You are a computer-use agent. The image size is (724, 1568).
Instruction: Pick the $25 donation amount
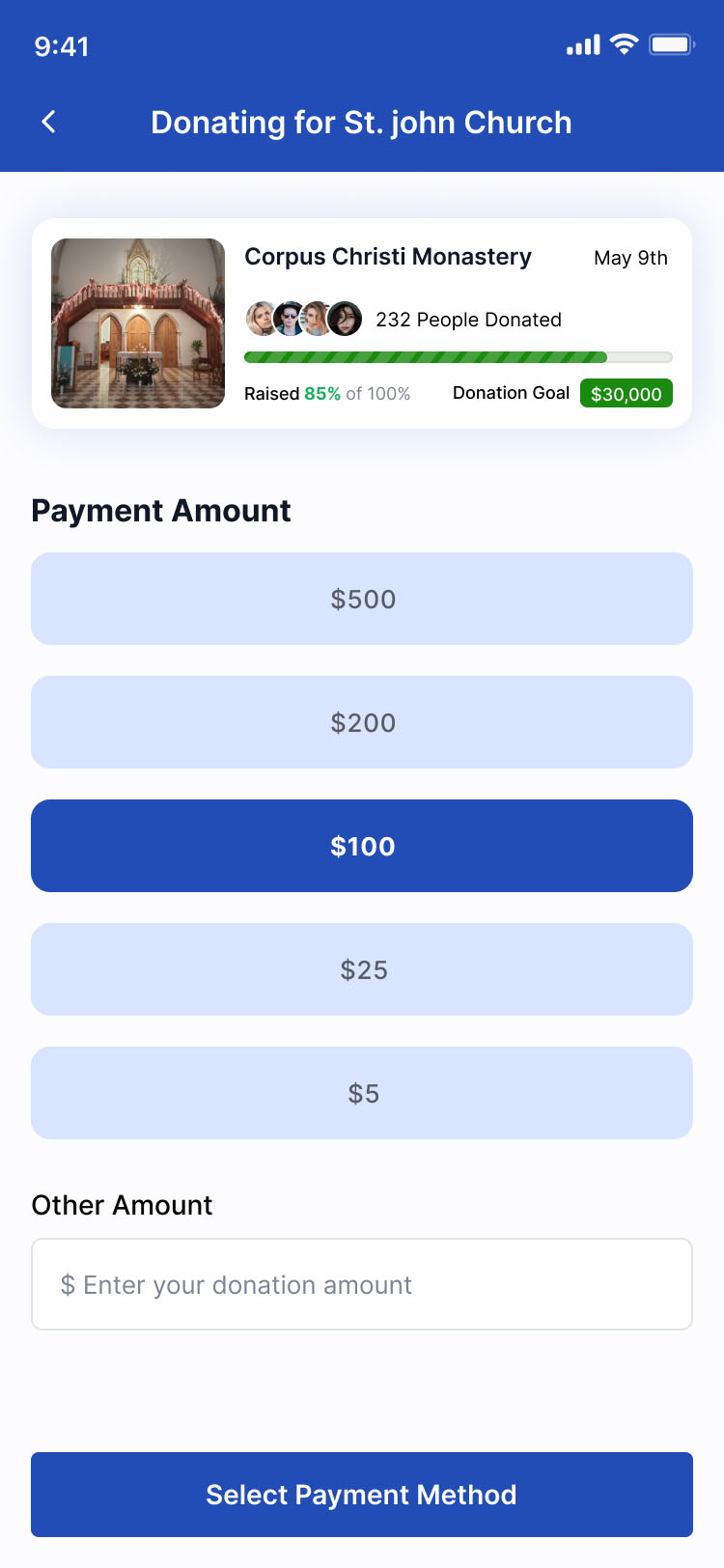[362, 969]
